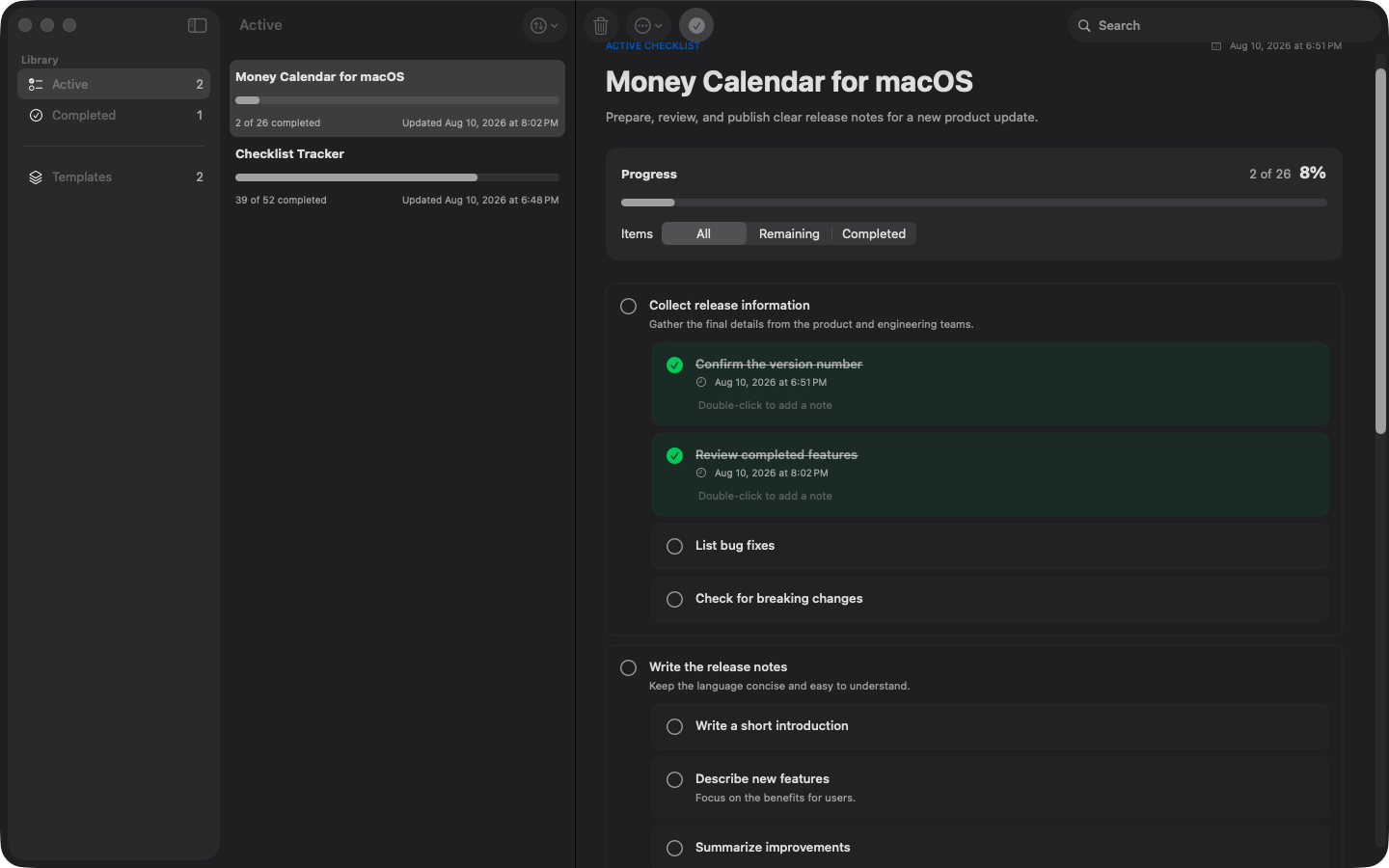Screen dimensions: 1389x868
Task: Click the List bug fixes label
Action: pyautogui.click(x=735, y=546)
